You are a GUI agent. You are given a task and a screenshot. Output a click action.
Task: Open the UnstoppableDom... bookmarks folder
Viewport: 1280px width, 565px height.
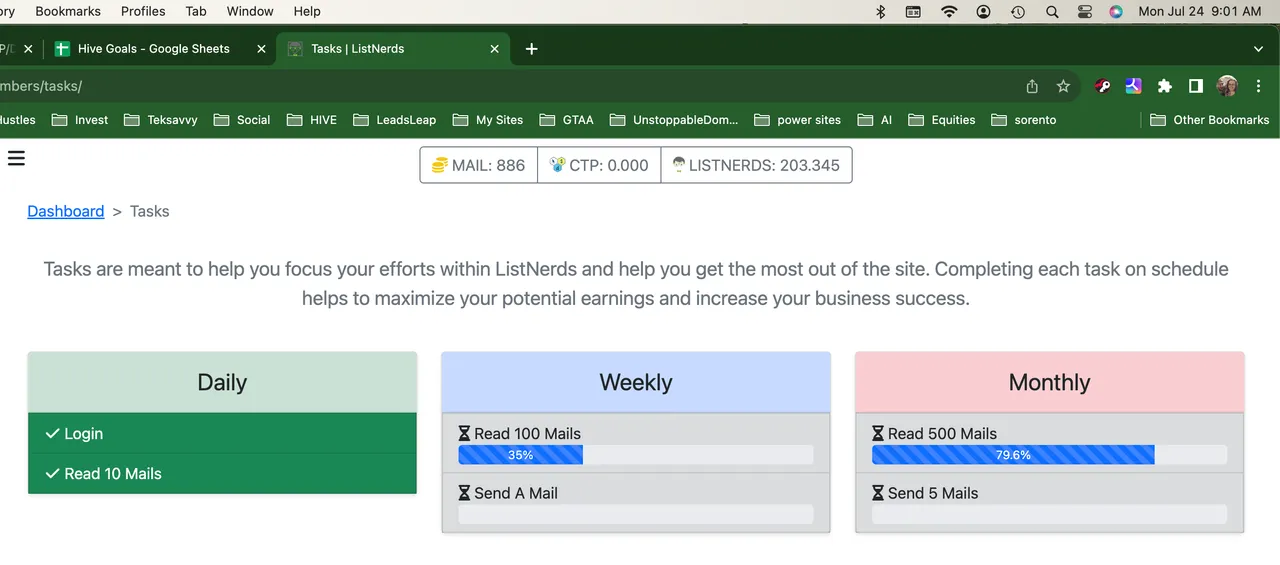(x=674, y=120)
